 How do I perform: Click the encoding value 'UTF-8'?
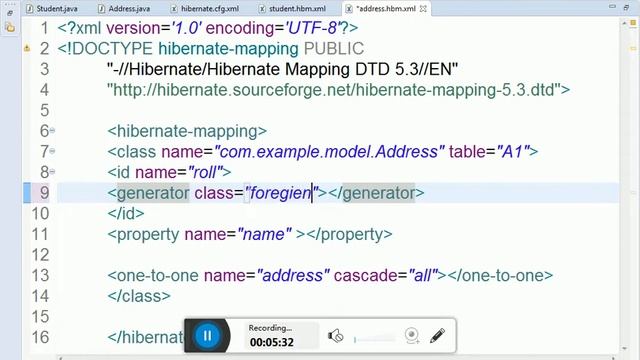[313, 28]
